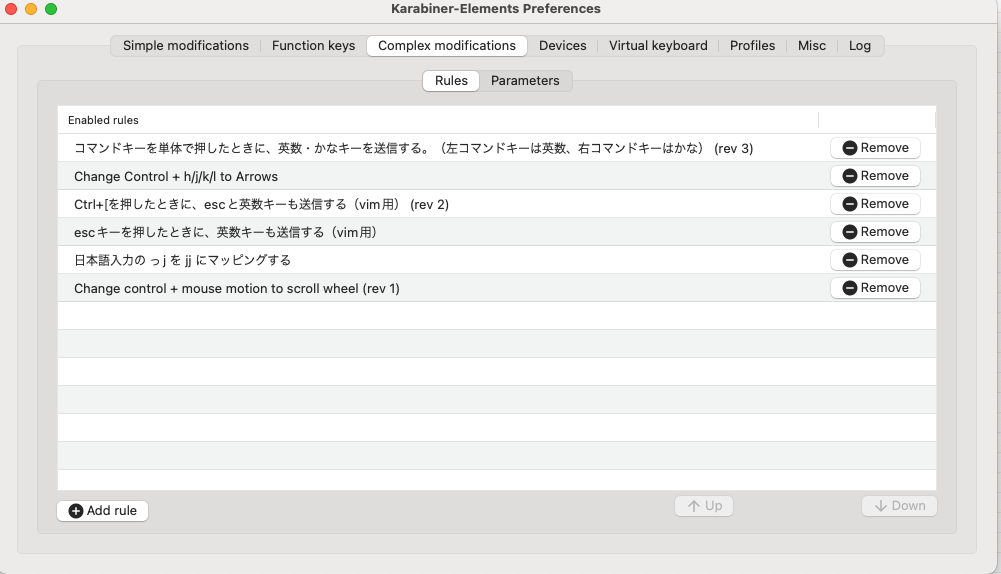Screen dimensions: 1001x574
Task: Remove the control + mouse motion scroll rule
Action: click(875, 288)
